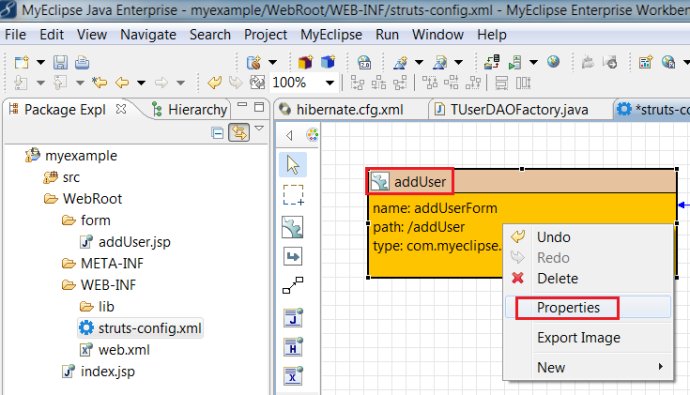
Task: Open the New wizard dropdown arrow
Action: click(x=40, y=62)
